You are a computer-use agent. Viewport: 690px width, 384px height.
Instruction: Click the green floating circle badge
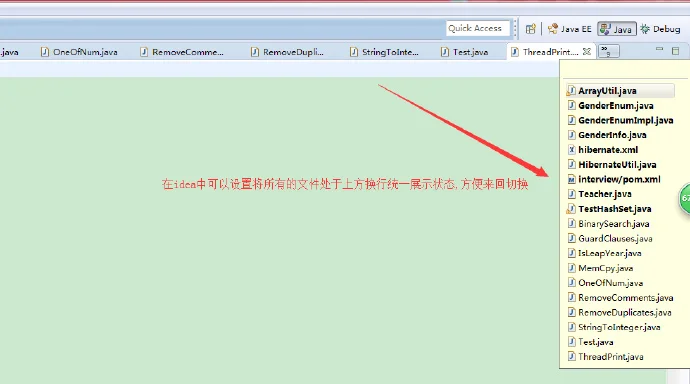[x=684, y=198]
